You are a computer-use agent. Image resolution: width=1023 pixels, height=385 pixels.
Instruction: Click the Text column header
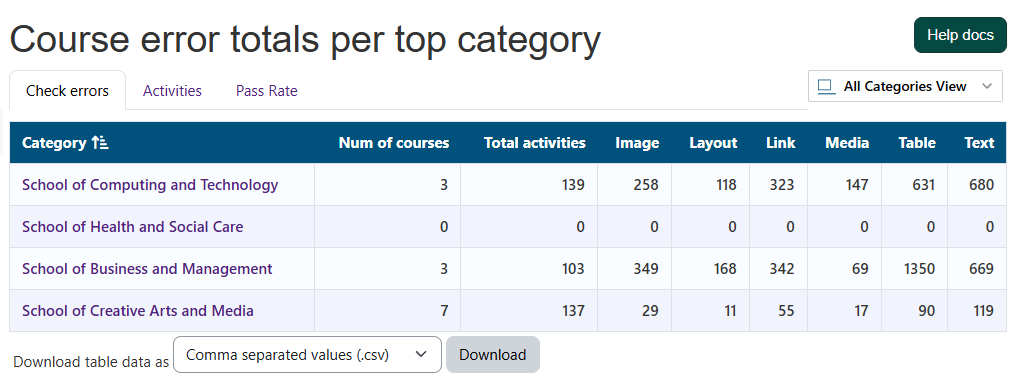point(979,143)
